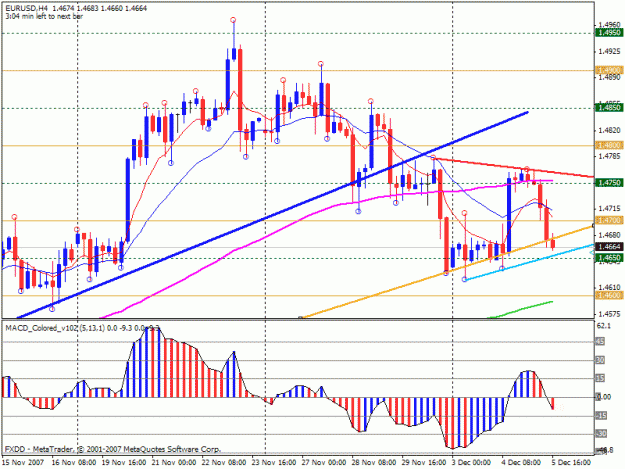Click the 1.4750 green price level label
This screenshot has height=469, width=625.
pos(609,182)
